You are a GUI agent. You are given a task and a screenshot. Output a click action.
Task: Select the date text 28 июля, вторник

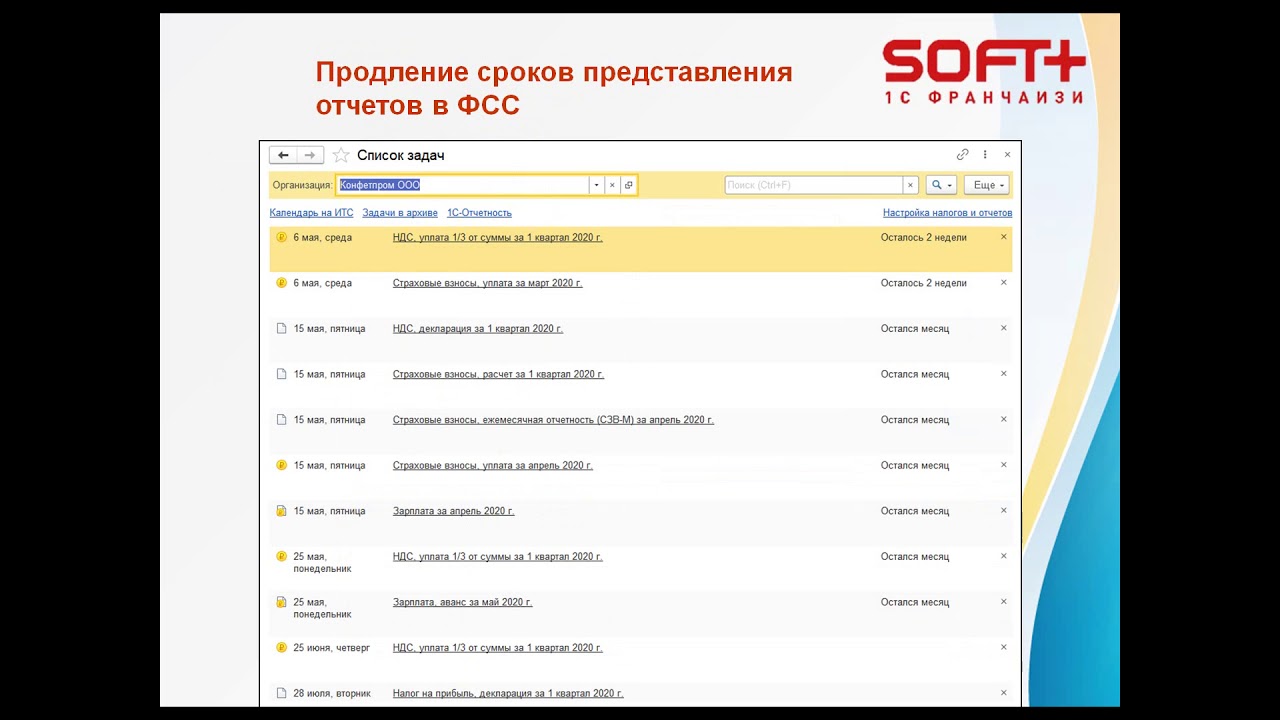pyautogui.click(x=332, y=694)
